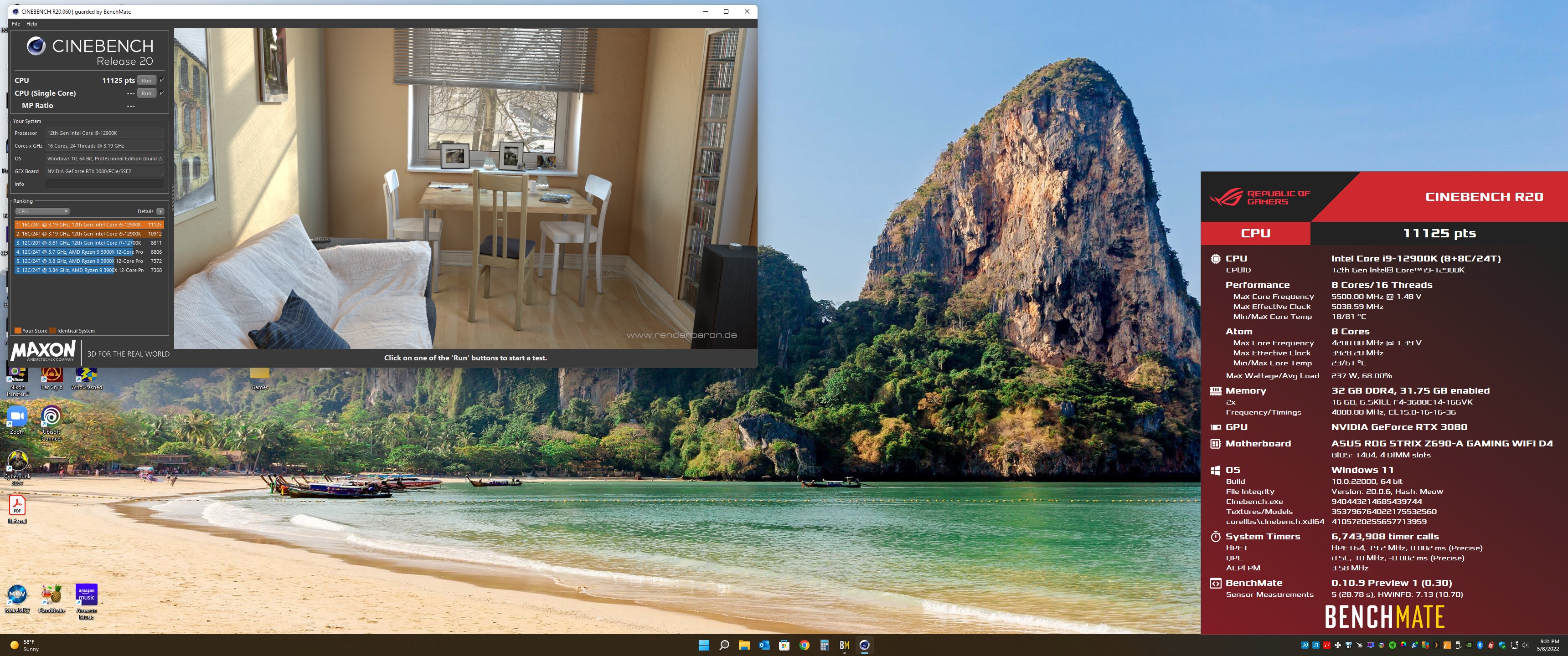This screenshot has height=656, width=1568.
Task: Open the Games folder on the desktop
Action: (x=259, y=379)
